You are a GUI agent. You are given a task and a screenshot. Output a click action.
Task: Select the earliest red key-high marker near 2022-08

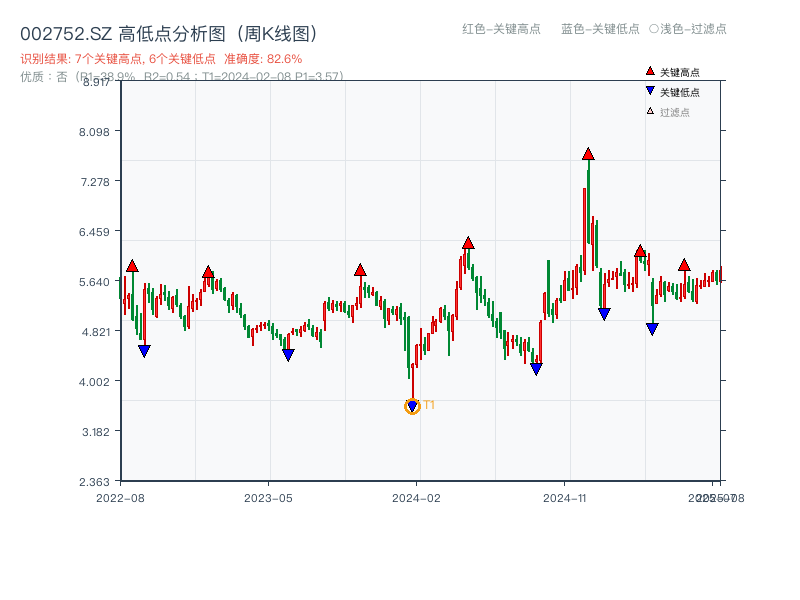point(132,266)
